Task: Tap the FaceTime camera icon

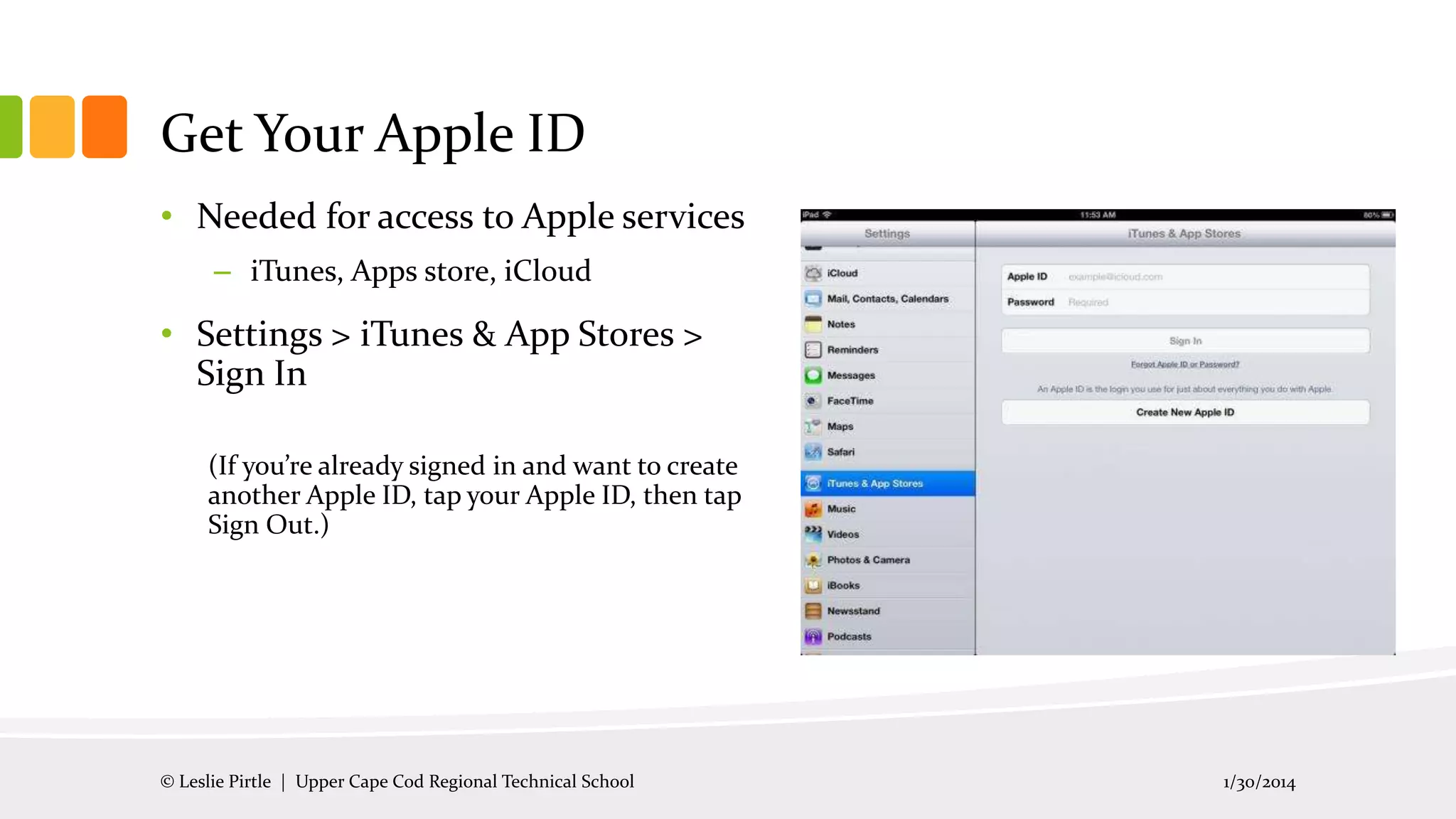Action: [813, 401]
